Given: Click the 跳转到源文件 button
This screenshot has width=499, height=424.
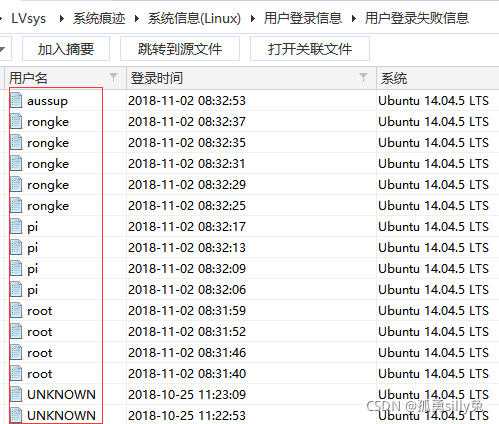Looking at the screenshot, I should pos(180,49).
